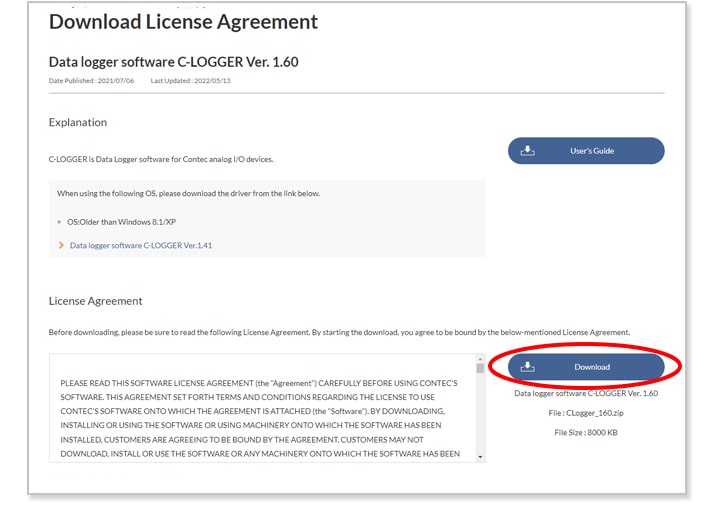Select the 'File : CLogger_160.zip' text
The width and height of the screenshot is (720, 510).
coord(586,413)
